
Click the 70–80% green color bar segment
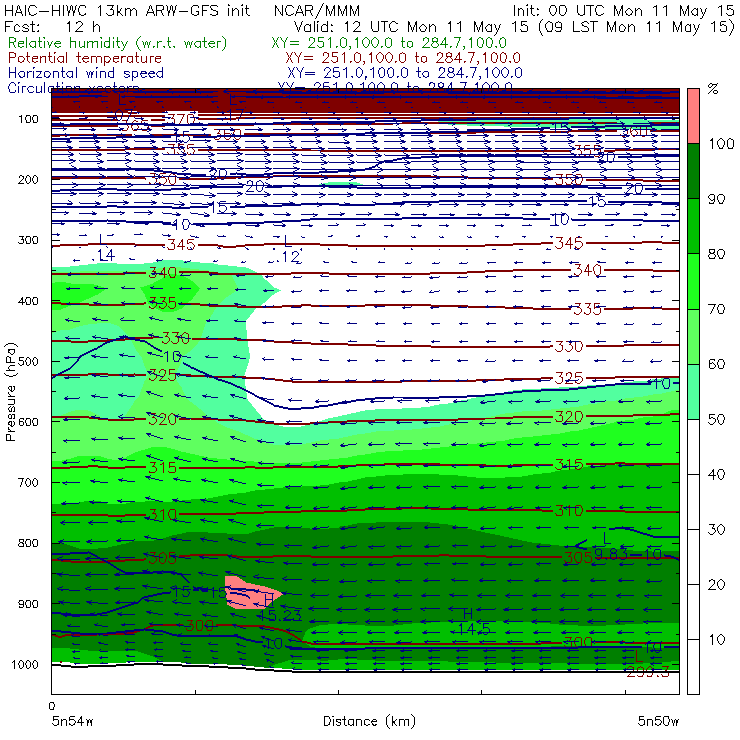[x=693, y=281]
